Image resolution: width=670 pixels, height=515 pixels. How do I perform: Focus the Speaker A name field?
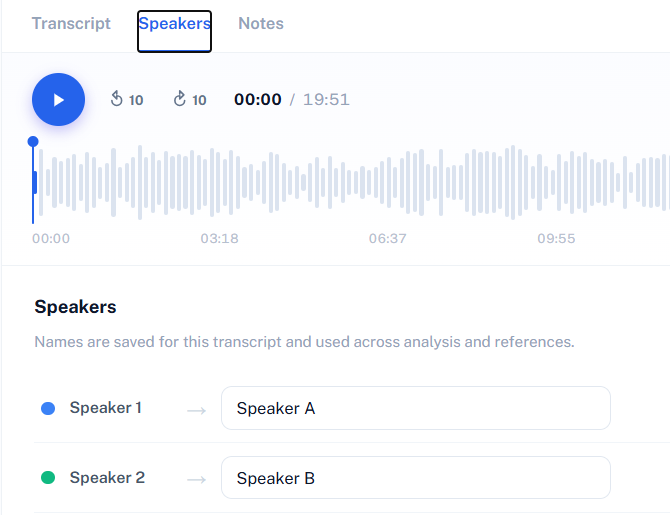(416, 408)
